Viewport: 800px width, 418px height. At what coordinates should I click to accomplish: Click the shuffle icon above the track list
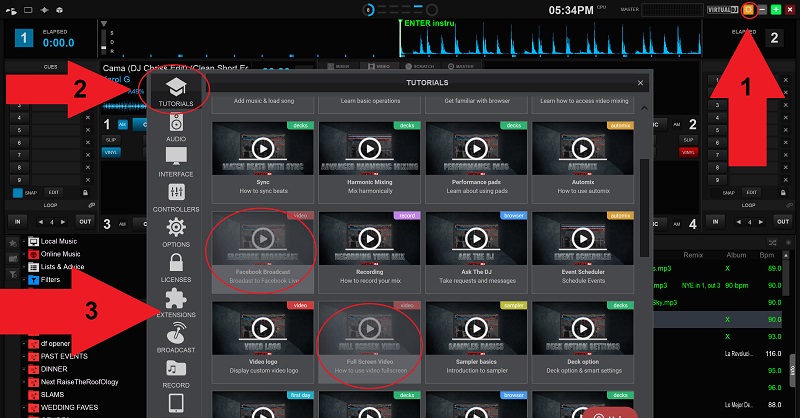pyautogui.click(x=772, y=242)
